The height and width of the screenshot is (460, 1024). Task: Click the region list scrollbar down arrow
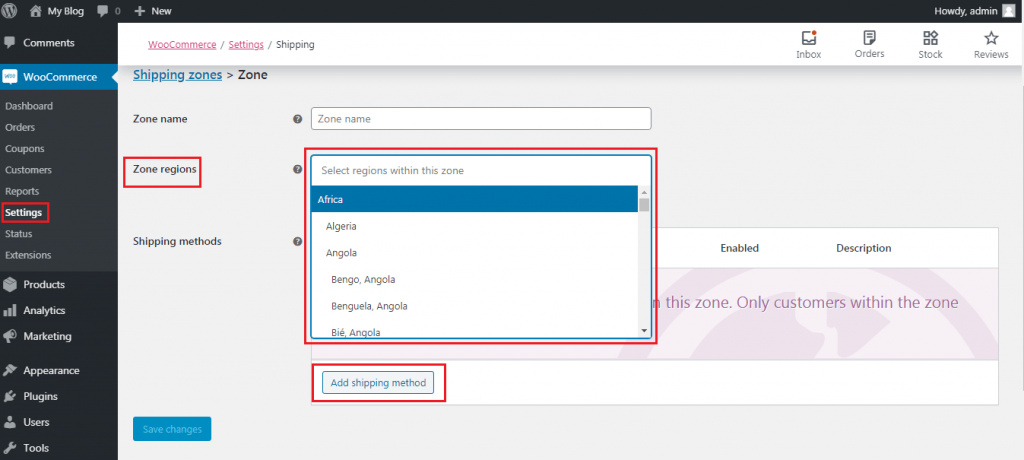point(645,331)
